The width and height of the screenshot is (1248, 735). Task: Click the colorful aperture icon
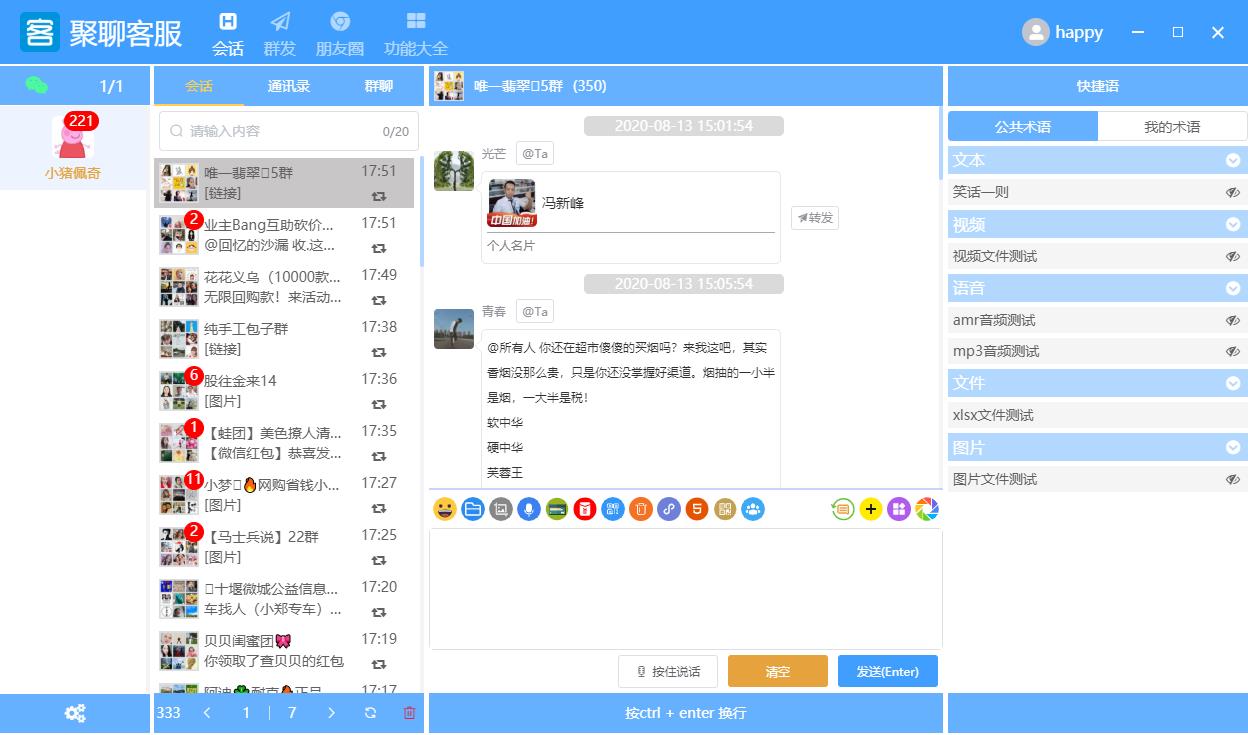pos(927,509)
